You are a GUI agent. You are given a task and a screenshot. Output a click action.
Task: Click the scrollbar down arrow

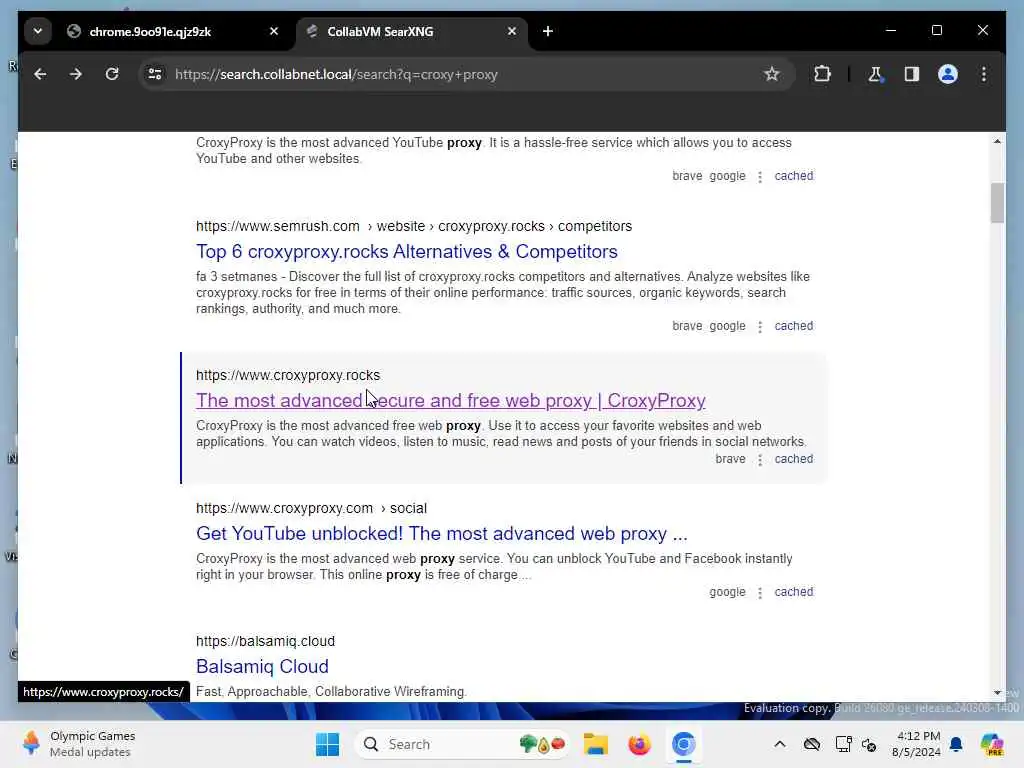pyautogui.click(x=997, y=693)
